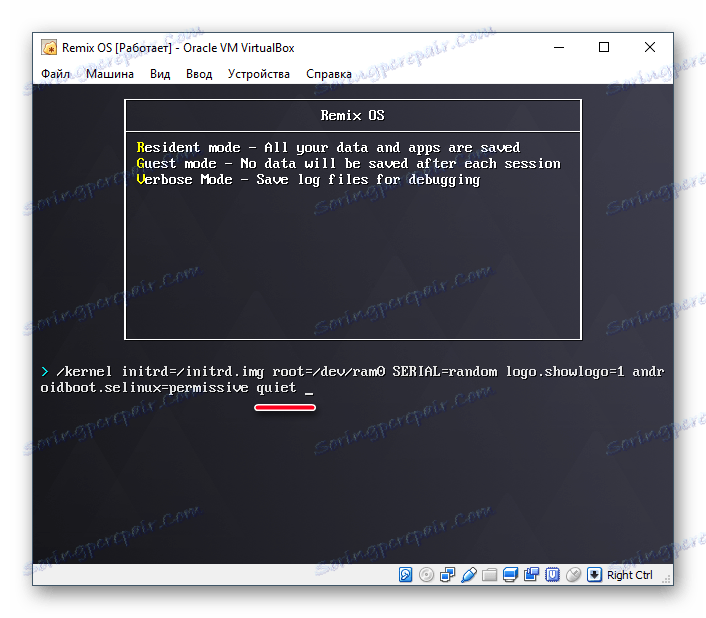Select the Verbose Mode boot entry
The height and width of the screenshot is (618, 706).
point(308,180)
